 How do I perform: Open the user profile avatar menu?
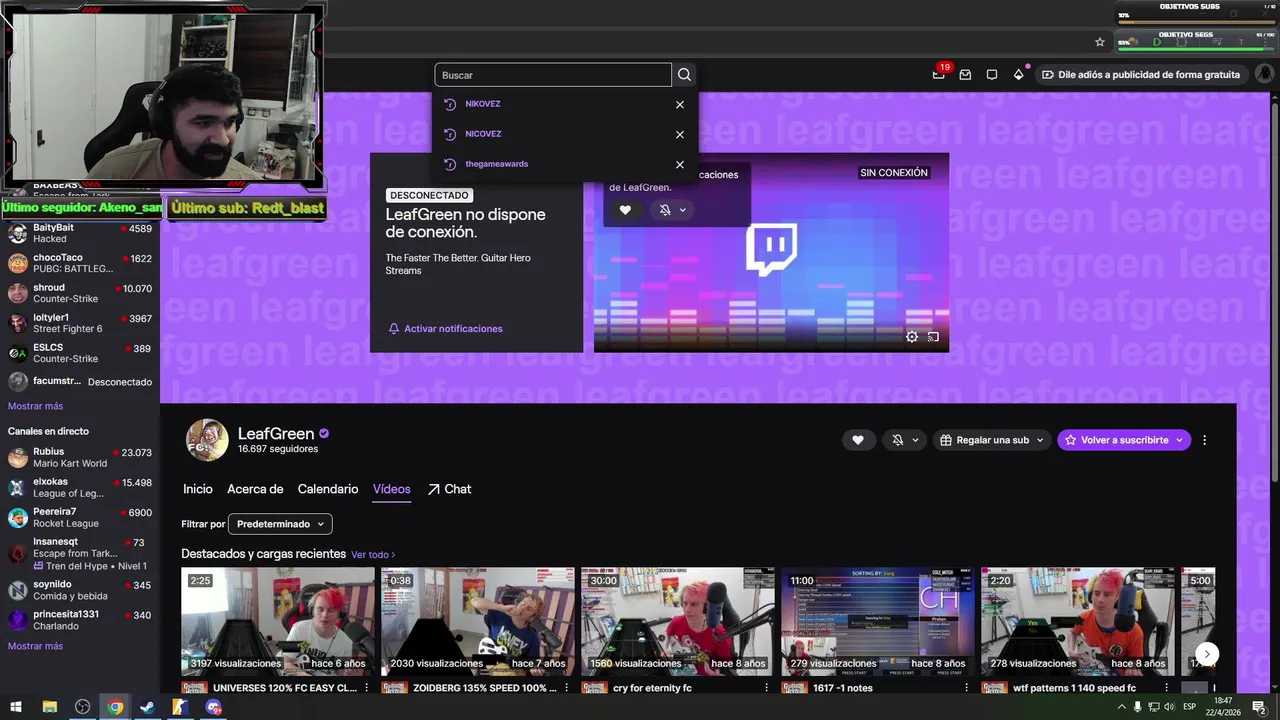pyautogui.click(x=1264, y=74)
